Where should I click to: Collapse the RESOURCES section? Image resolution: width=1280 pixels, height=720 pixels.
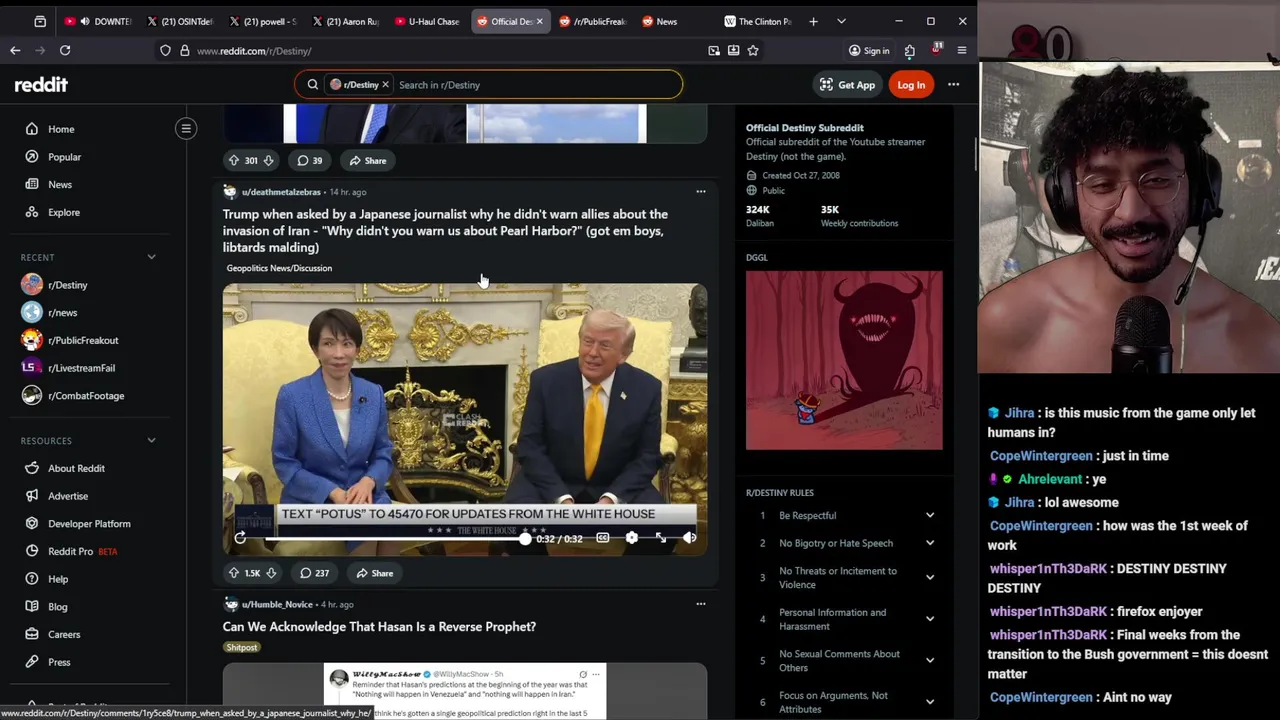click(151, 440)
